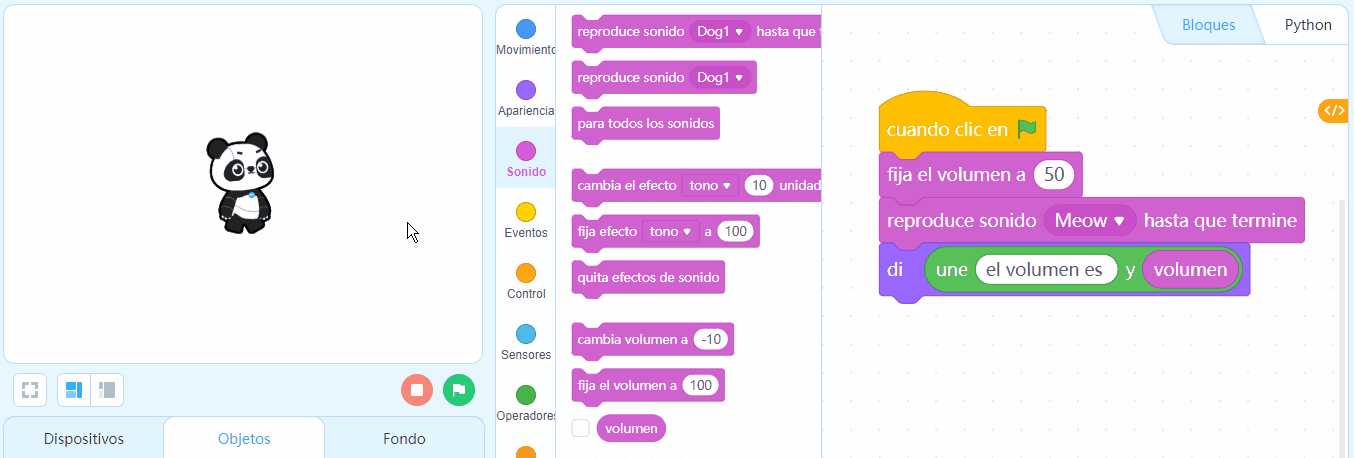This screenshot has width=1354, height=458.
Task: Open the Dispositivos tab
Action: pos(84,438)
